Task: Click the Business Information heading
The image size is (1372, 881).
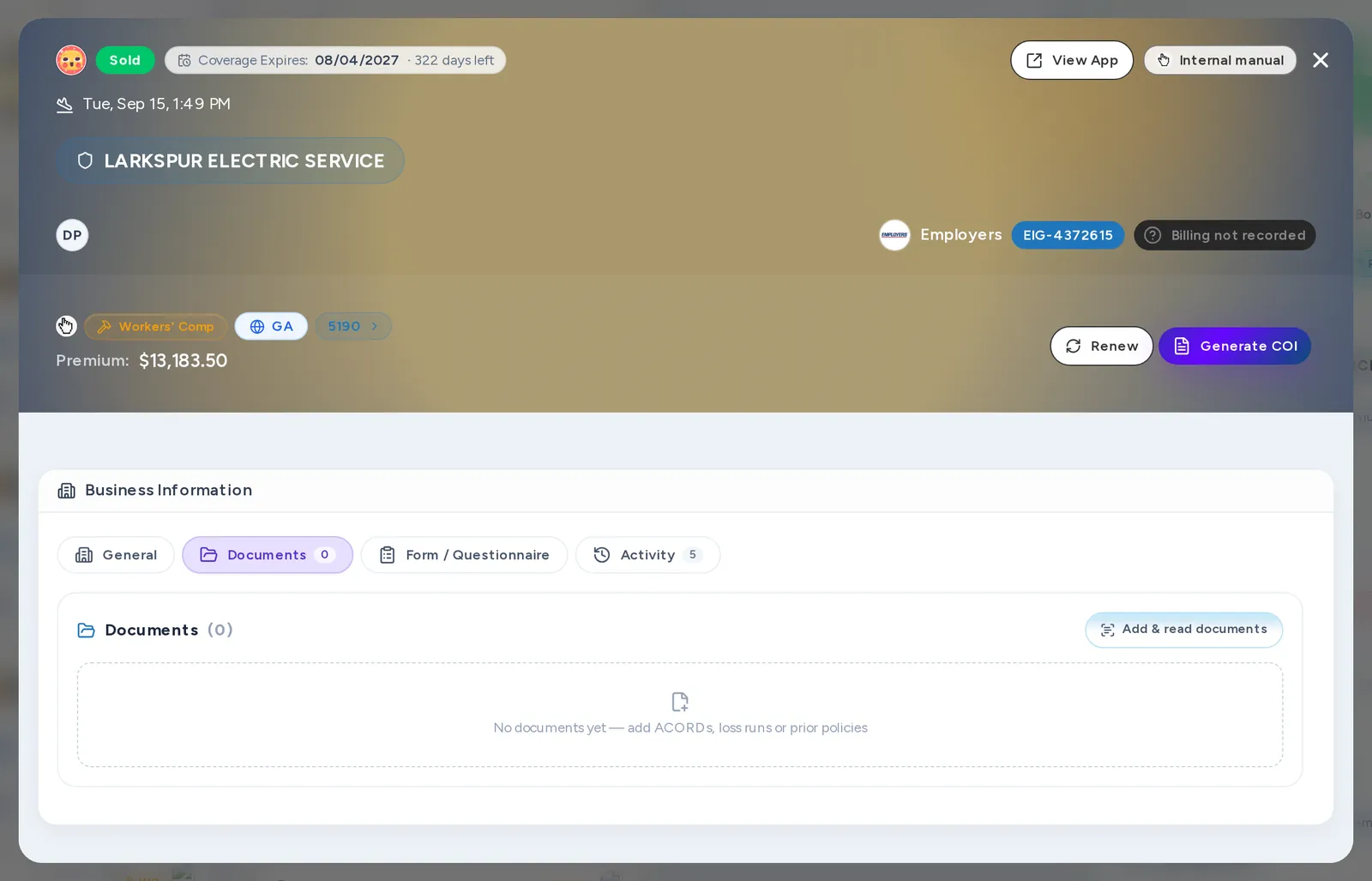Action: pyautogui.click(x=169, y=490)
